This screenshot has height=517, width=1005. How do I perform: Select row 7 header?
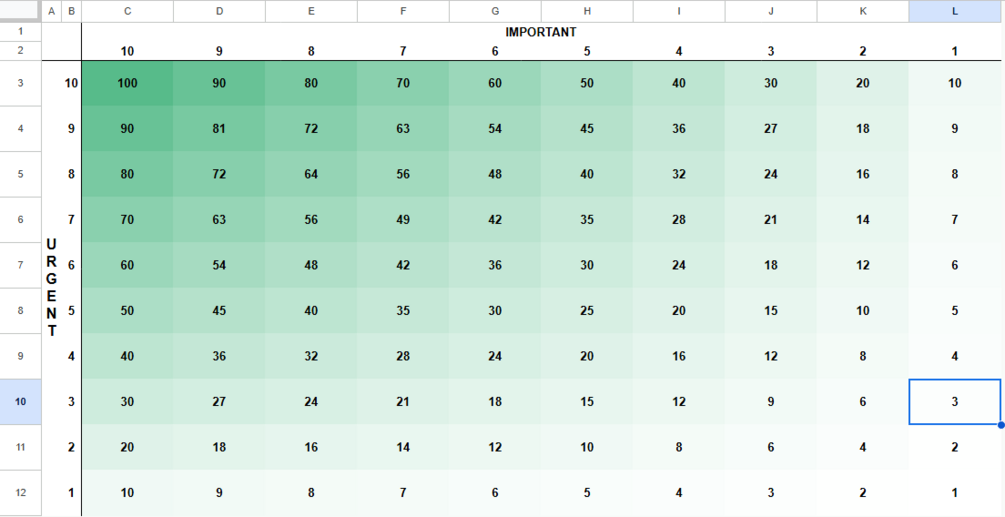pyautogui.click(x=21, y=265)
